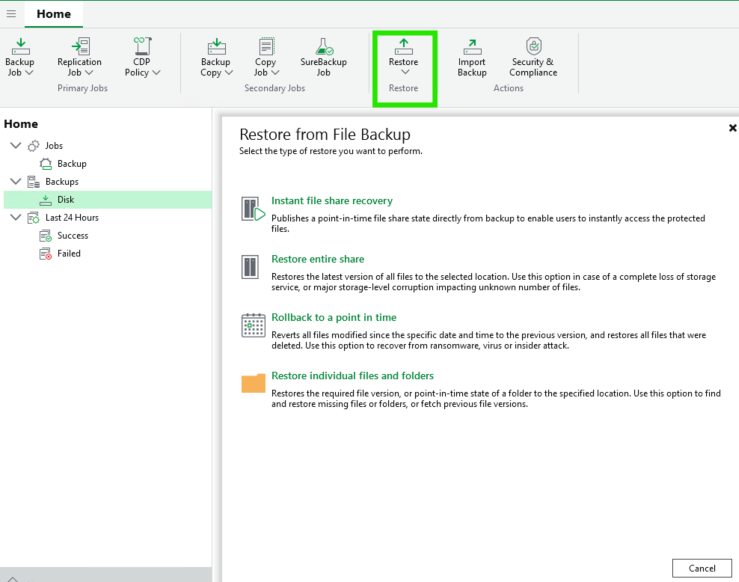Screen dimensions: 739x582
Task: Click the Import Backup icon
Action: pyautogui.click(x=472, y=47)
